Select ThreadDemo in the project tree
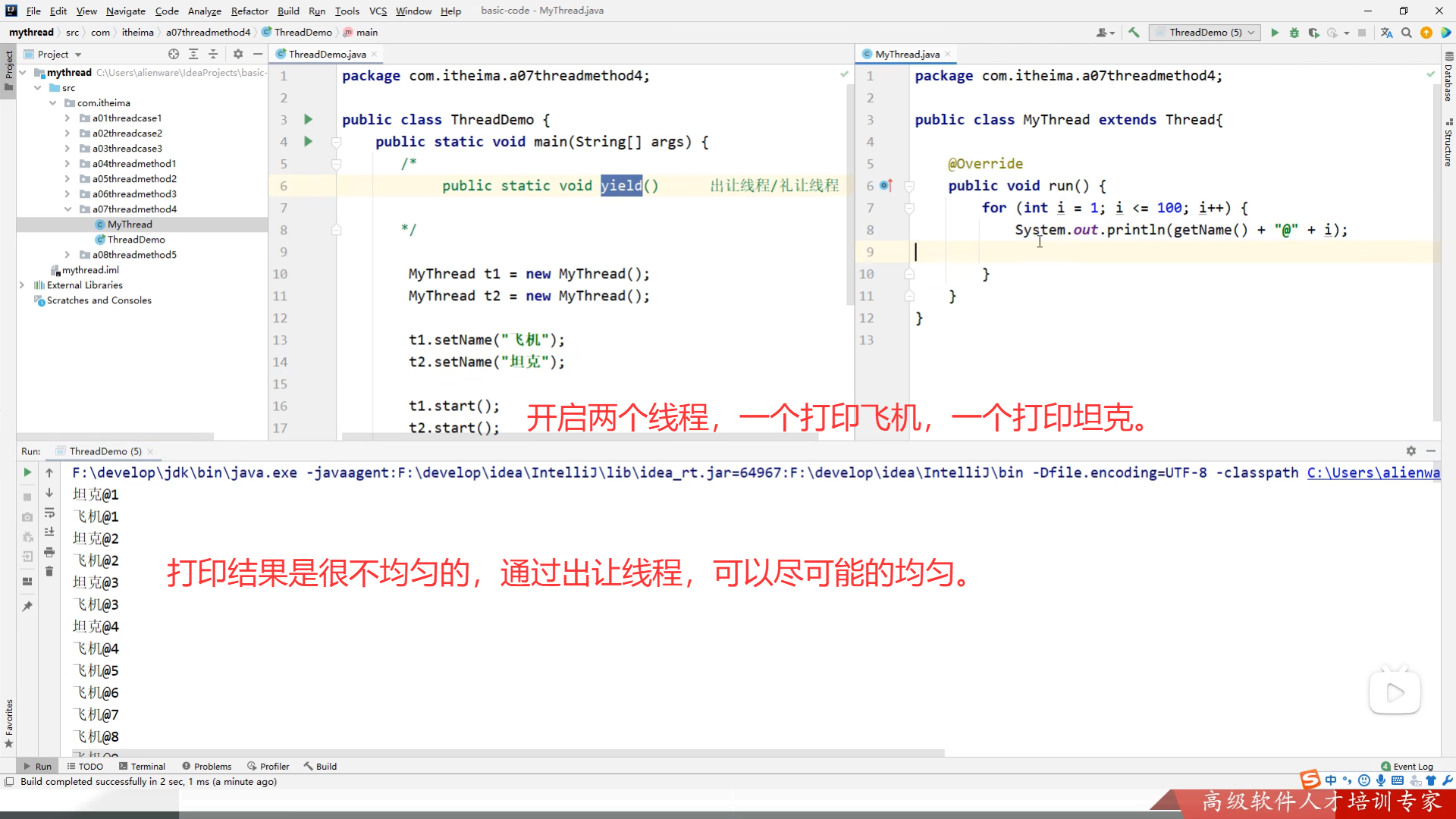Screen dimensions: 1456x819 click(x=136, y=240)
